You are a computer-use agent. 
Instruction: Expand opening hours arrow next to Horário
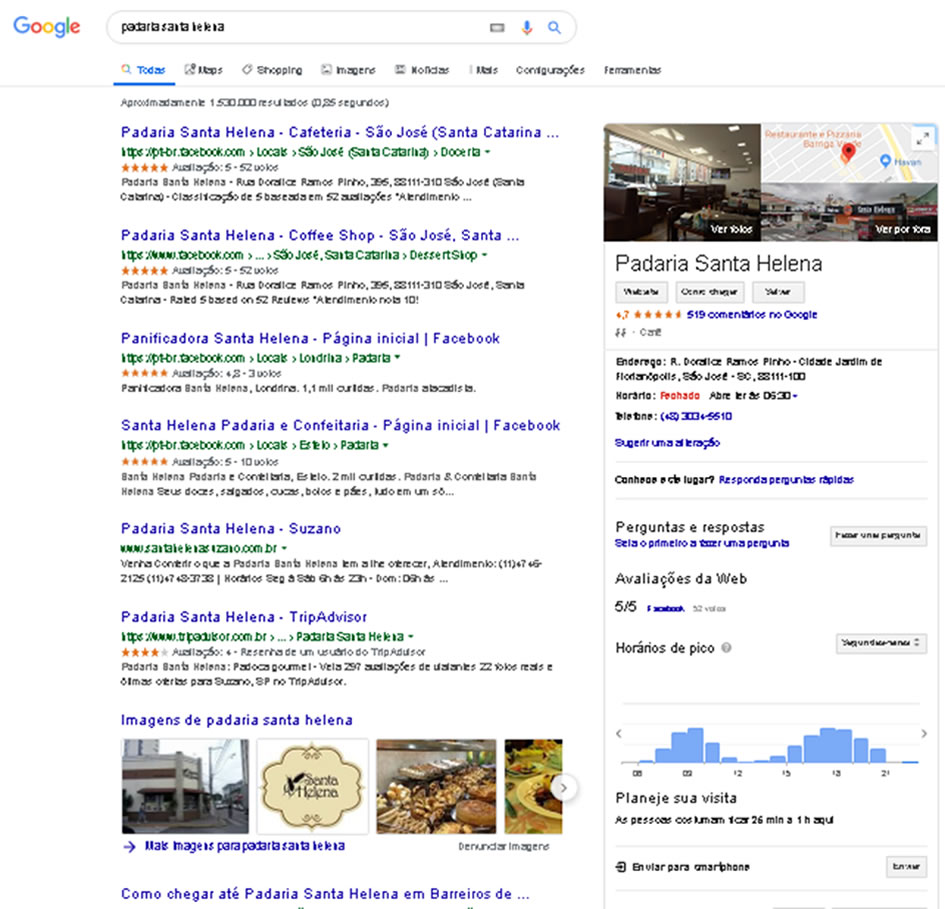pos(795,396)
